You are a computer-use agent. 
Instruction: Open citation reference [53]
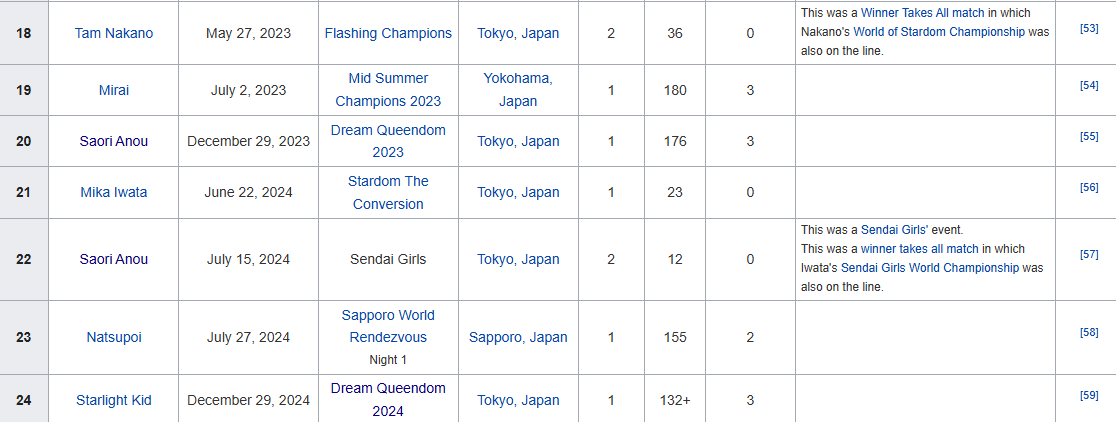(1089, 27)
